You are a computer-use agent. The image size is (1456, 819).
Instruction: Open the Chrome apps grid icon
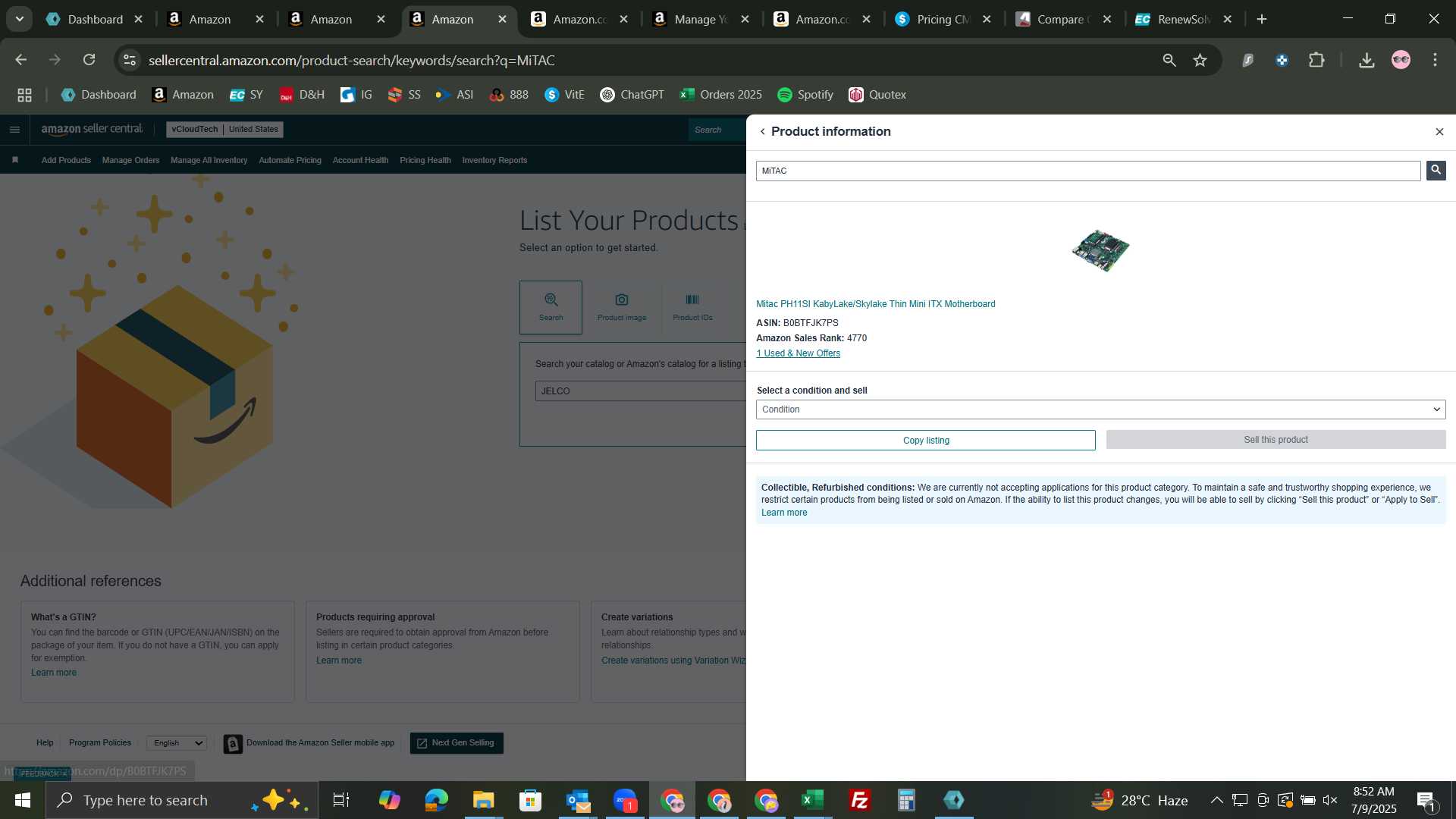pos(24,95)
